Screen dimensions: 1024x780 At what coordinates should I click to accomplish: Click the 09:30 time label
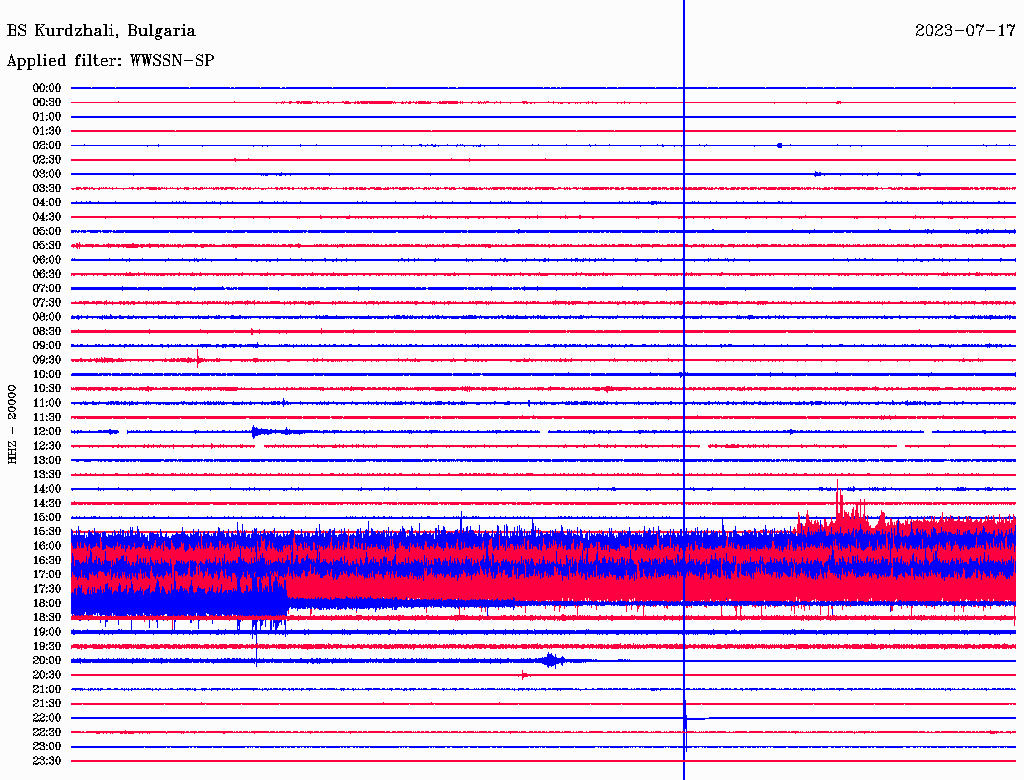47,360
